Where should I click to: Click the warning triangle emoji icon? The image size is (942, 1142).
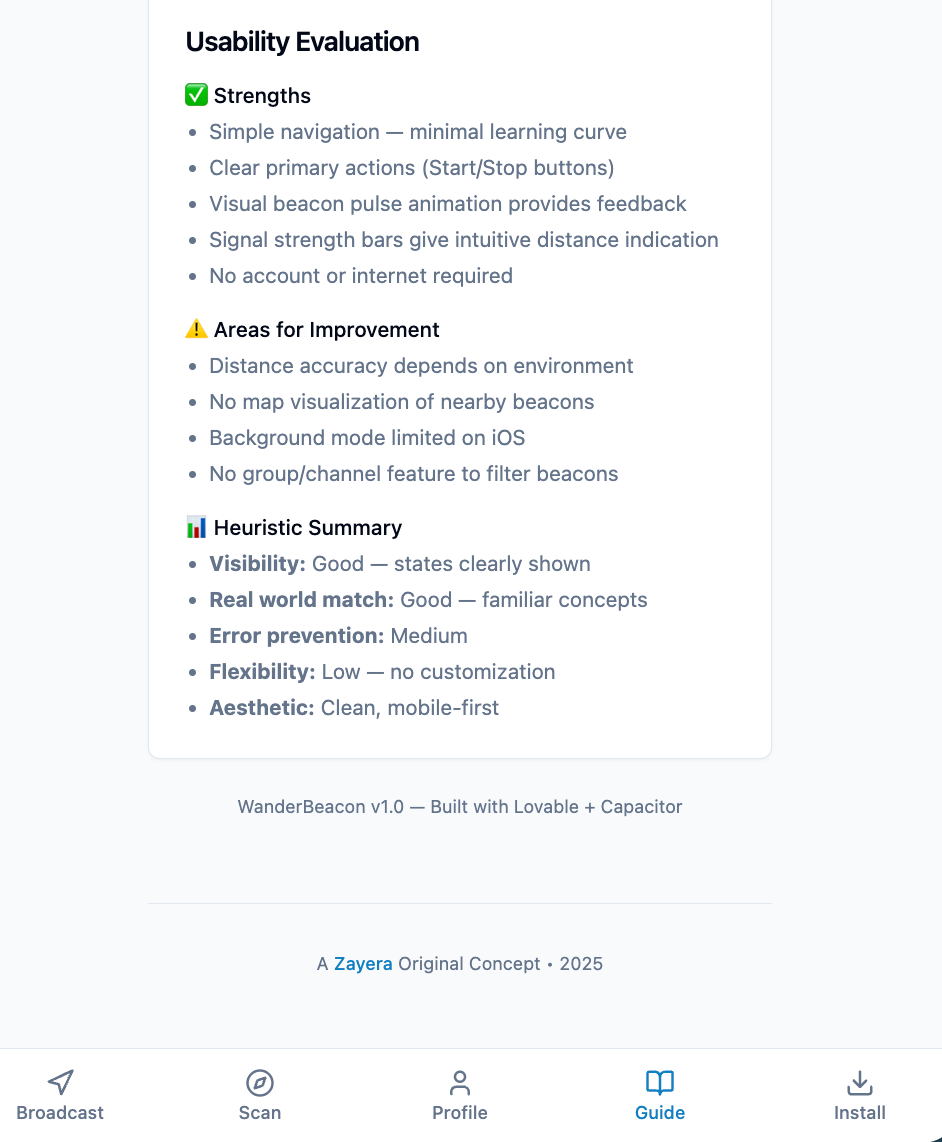pyautogui.click(x=196, y=329)
